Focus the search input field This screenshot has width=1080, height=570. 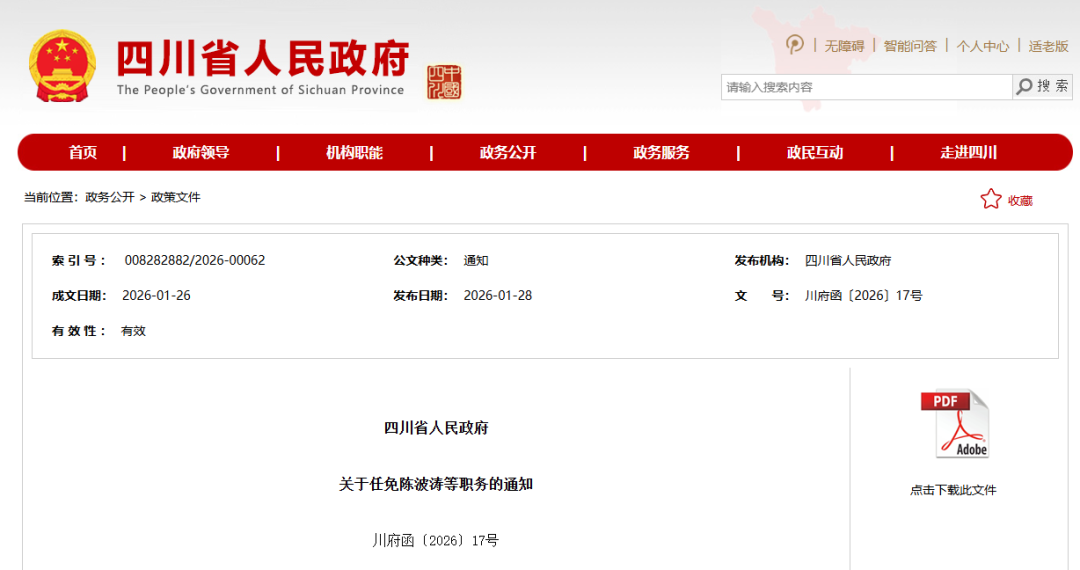point(866,87)
